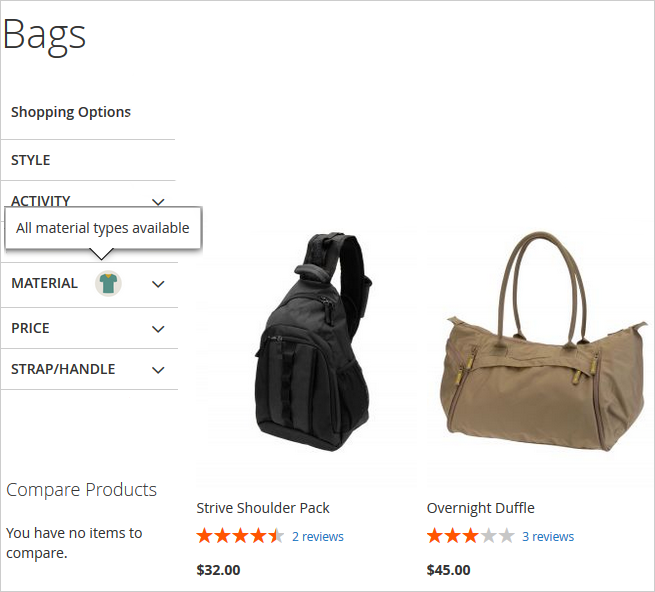Click the $32.00 price label
This screenshot has height=592, width=655.
point(218,570)
